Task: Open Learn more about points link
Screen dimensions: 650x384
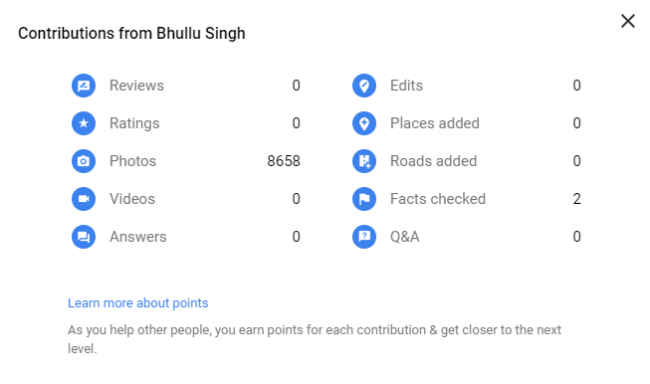Action: pos(138,303)
